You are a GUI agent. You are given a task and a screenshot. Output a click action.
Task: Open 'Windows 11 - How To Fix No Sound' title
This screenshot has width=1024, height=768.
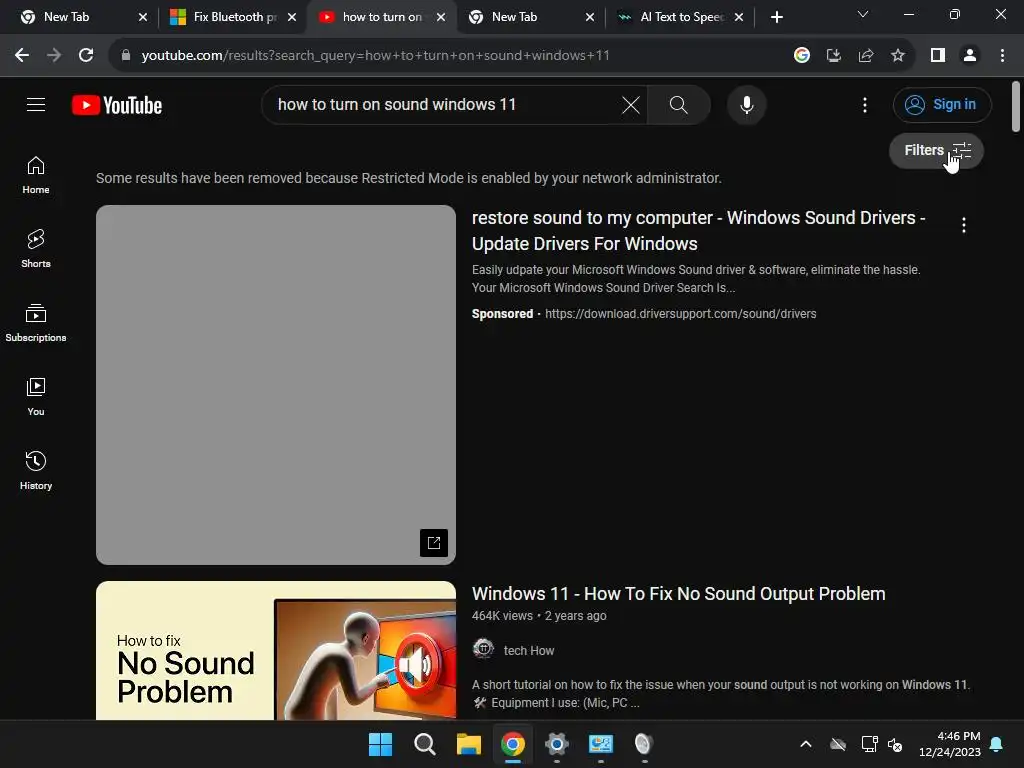(679, 594)
